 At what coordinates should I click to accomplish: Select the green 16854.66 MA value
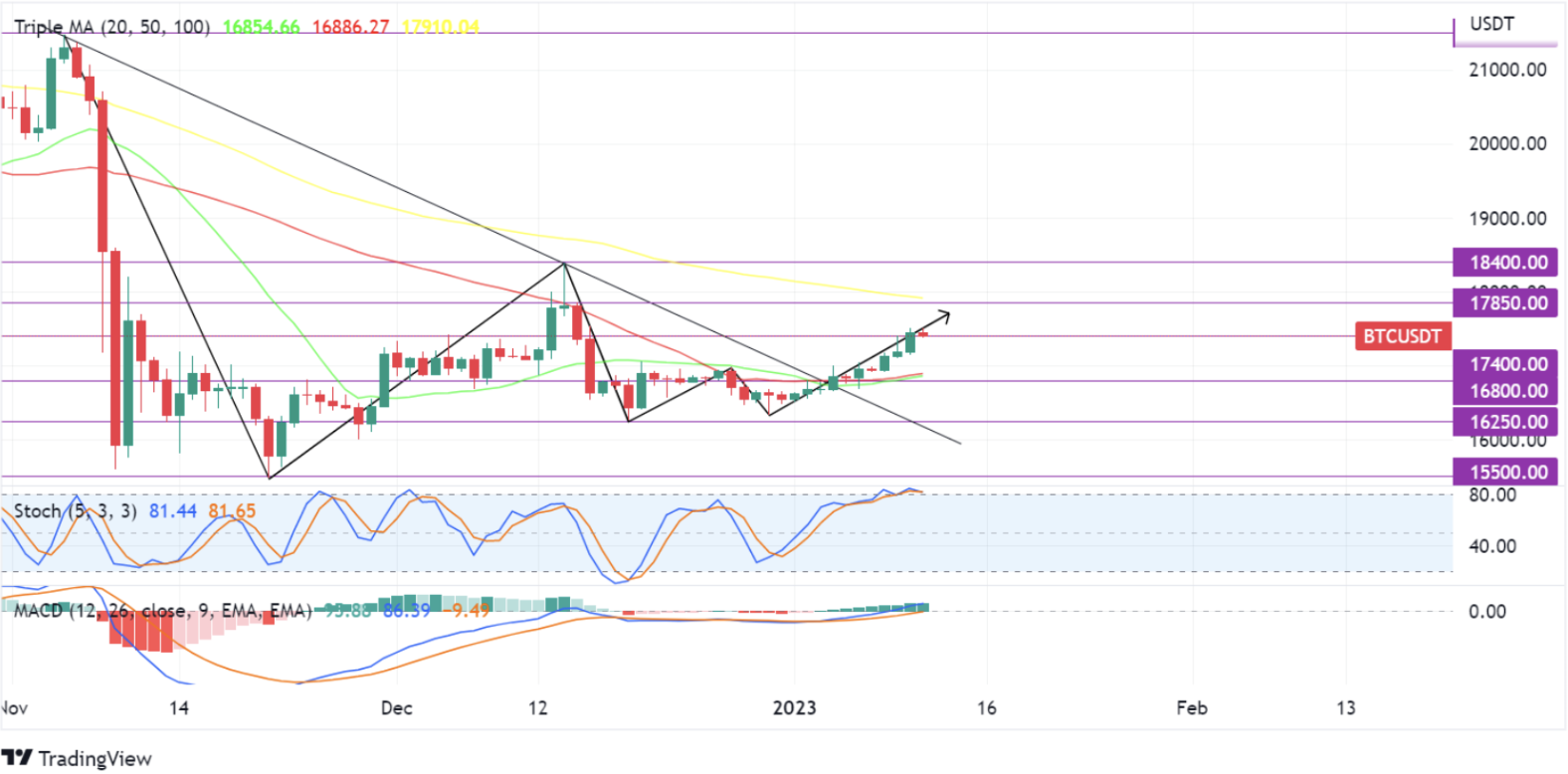(x=261, y=27)
